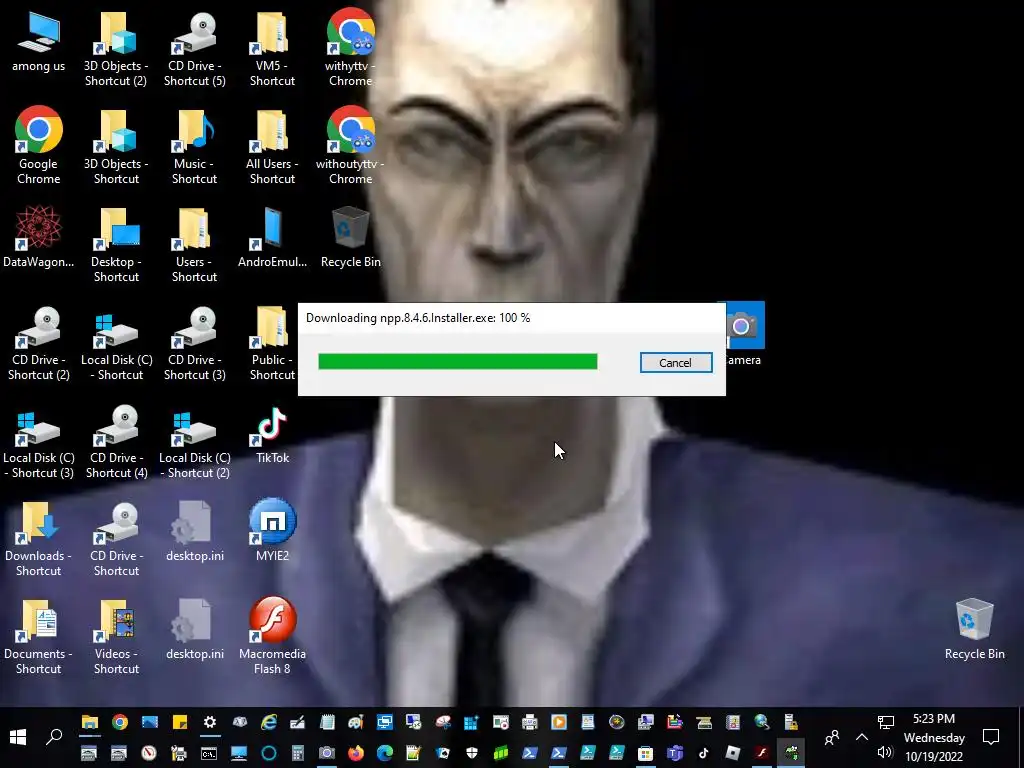The width and height of the screenshot is (1024, 768).
Task: Open Cortana circle in the taskbar
Action: (268, 753)
